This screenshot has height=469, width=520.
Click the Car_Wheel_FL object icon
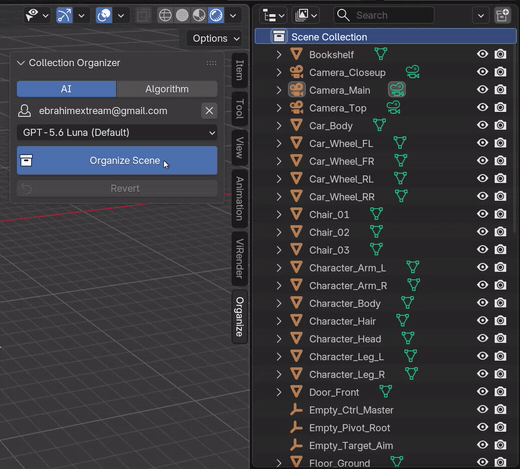296,143
